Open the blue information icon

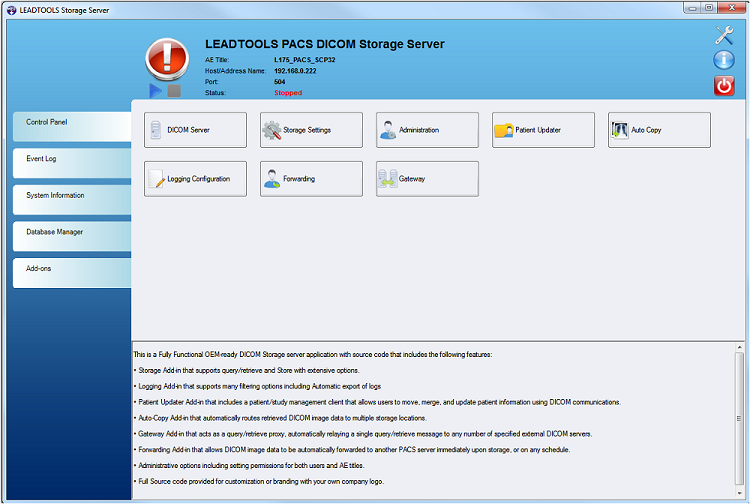click(x=724, y=60)
